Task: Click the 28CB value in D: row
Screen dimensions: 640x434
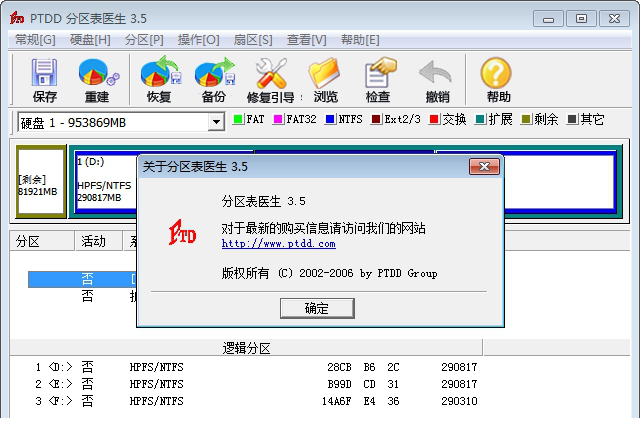Action: click(339, 367)
